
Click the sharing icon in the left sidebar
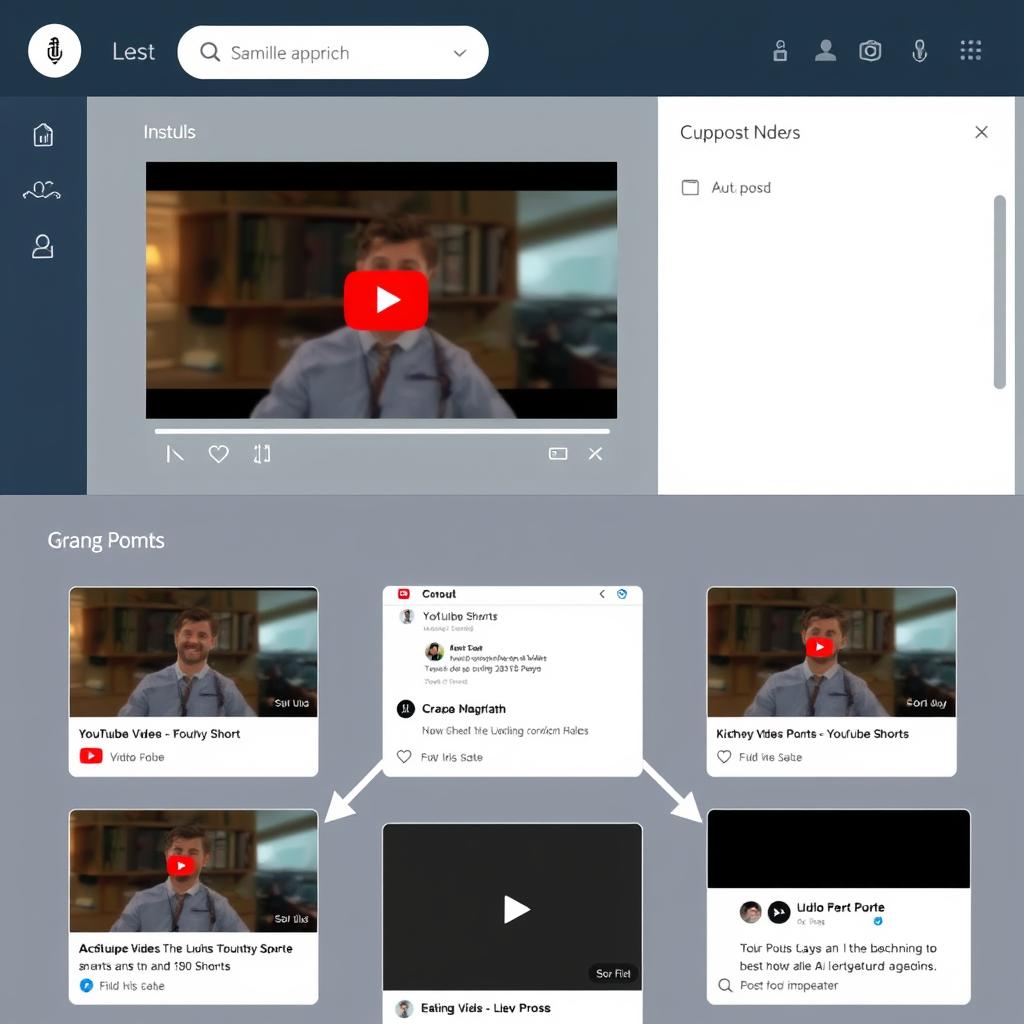point(41,190)
